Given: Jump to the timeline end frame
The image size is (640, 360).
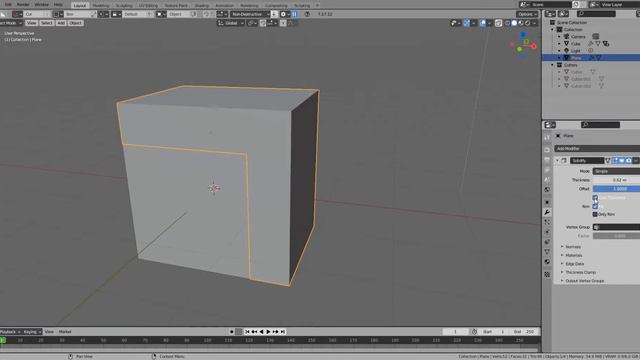Looking at the screenshot, I should tap(282, 332).
